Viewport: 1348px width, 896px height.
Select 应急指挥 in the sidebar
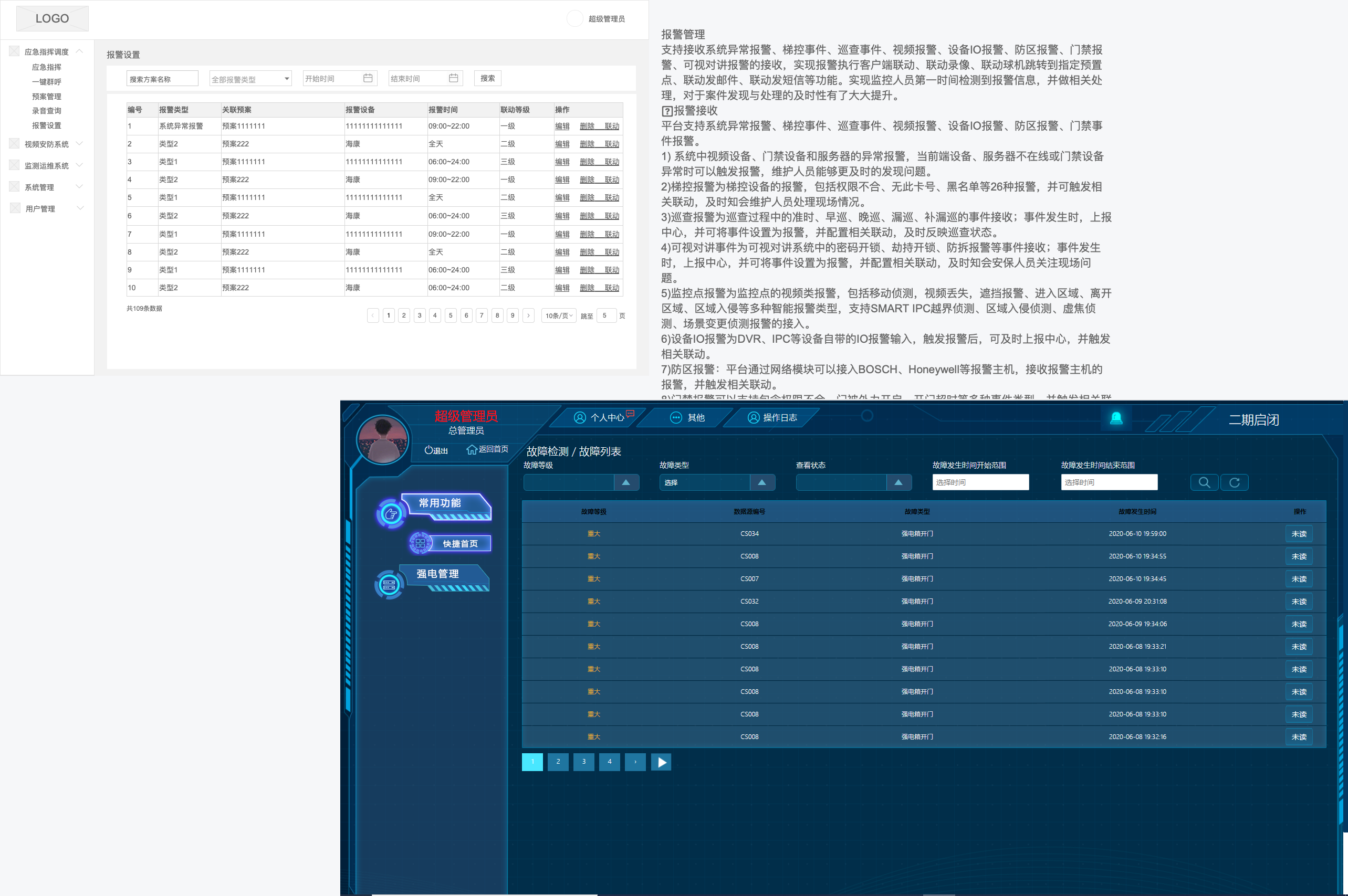46,67
